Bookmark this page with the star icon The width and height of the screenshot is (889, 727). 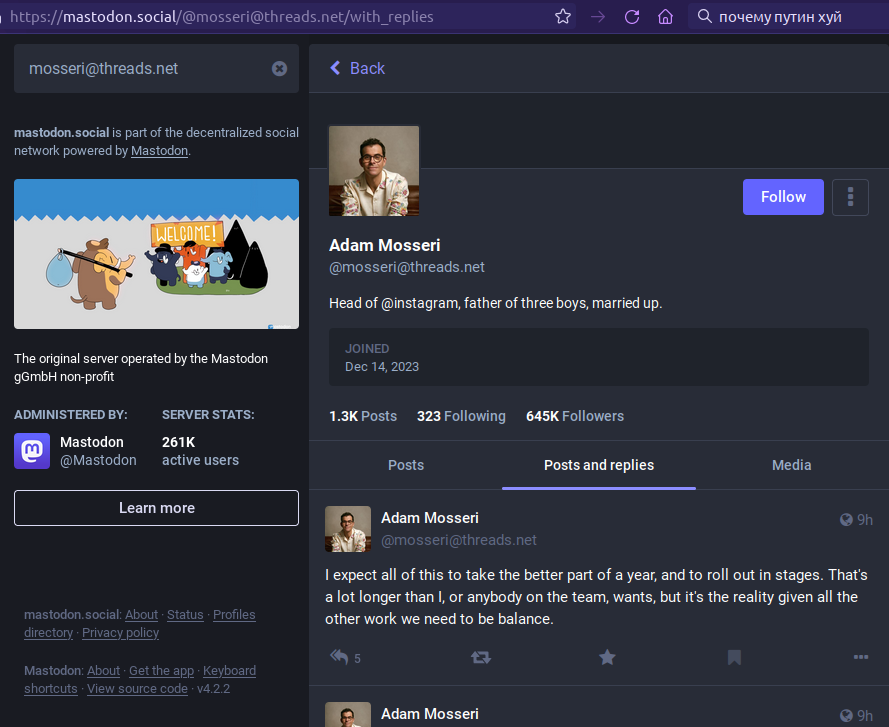tap(562, 16)
